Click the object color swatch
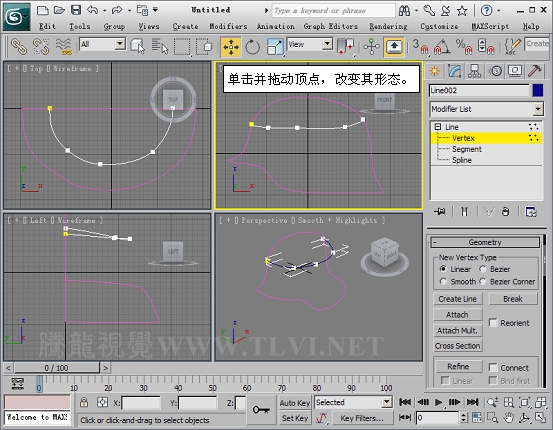The image size is (553, 430). click(538, 90)
